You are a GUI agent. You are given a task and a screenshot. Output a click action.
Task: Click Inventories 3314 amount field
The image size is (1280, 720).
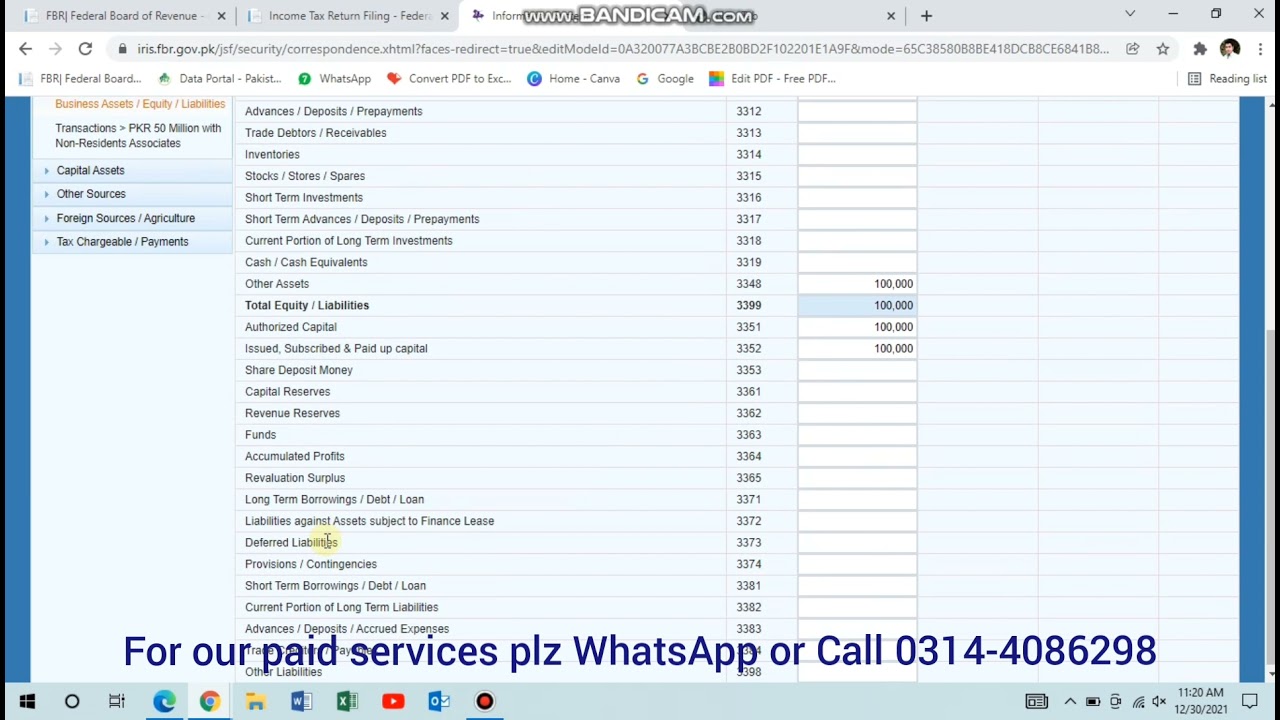(x=857, y=154)
